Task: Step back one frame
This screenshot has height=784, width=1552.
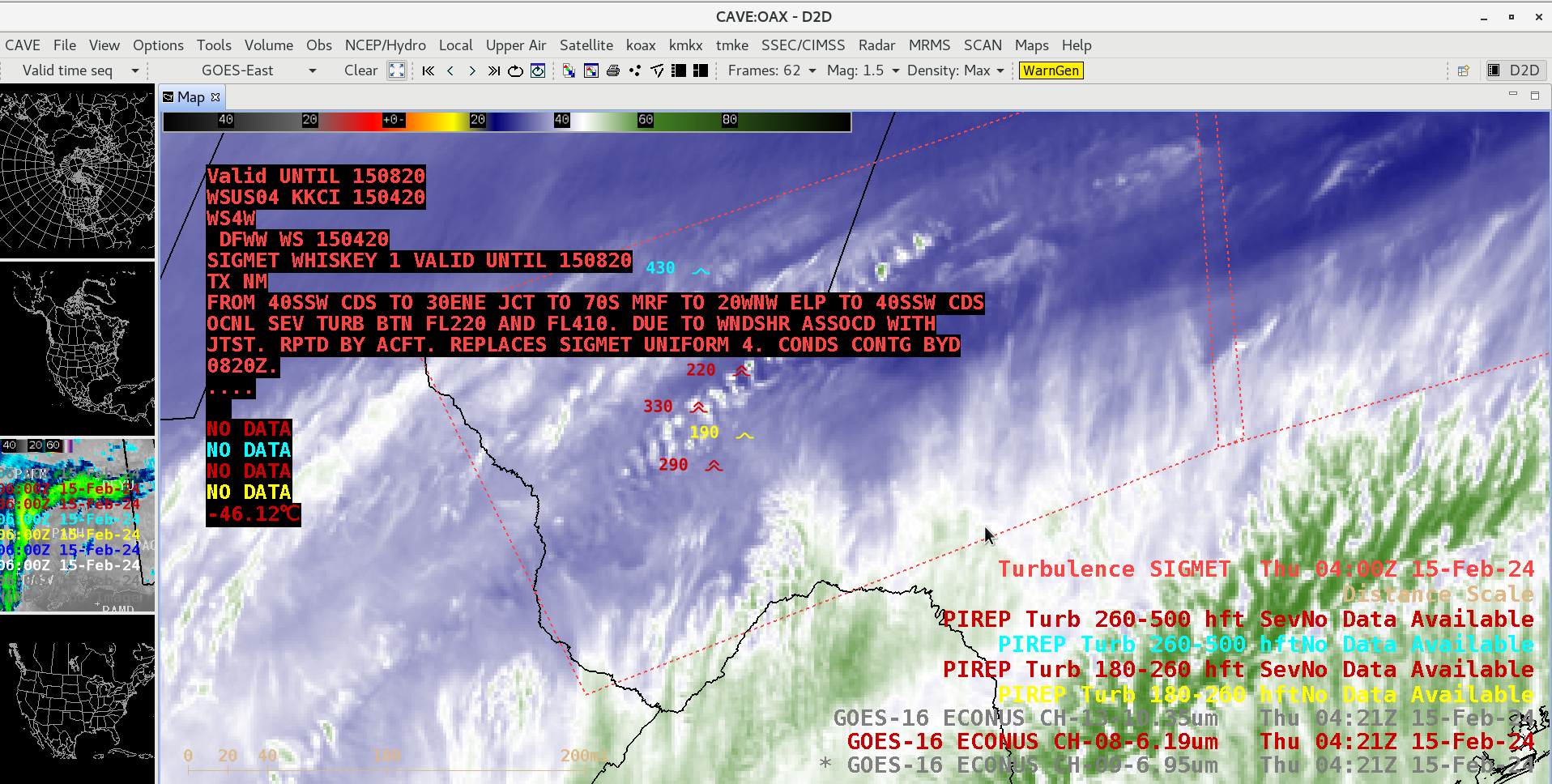Action: (x=450, y=70)
